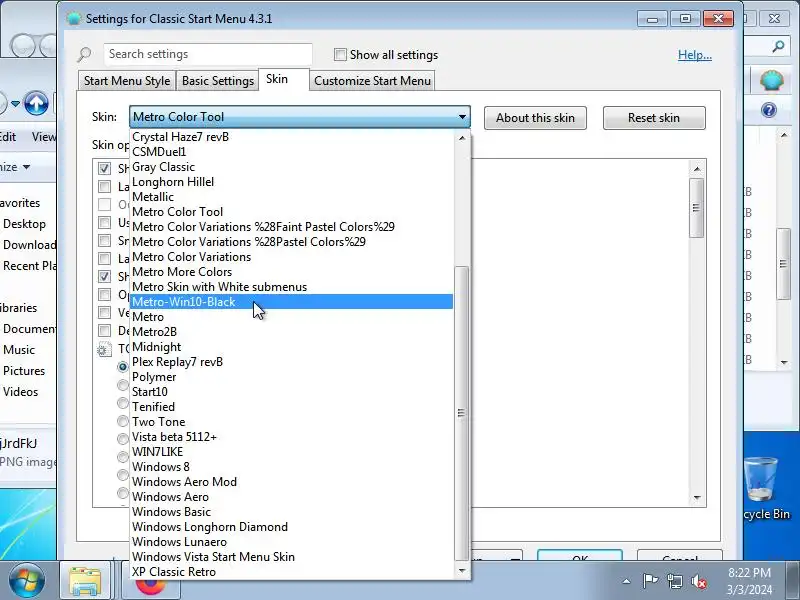Toggle the sixth skin option checkbox
This screenshot has width=800, height=600.
105,259
